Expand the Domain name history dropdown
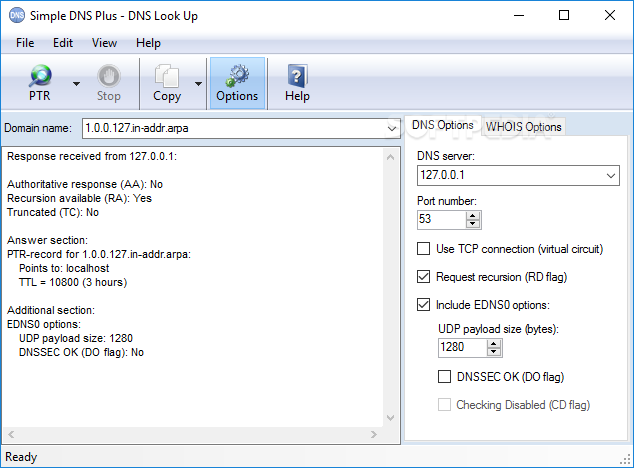The image size is (634, 468). (x=391, y=129)
